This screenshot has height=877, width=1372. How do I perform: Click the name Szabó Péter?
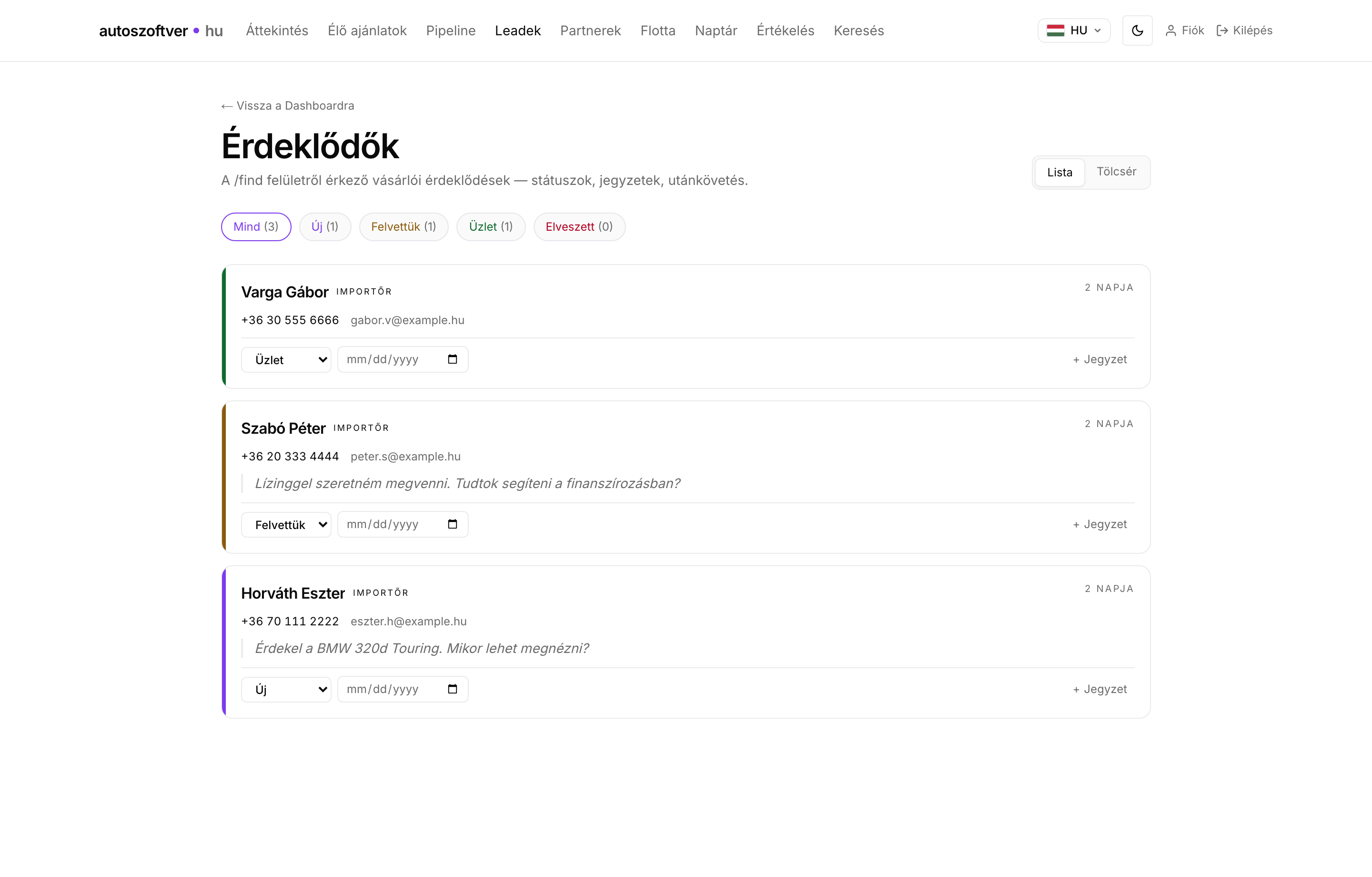(x=283, y=428)
